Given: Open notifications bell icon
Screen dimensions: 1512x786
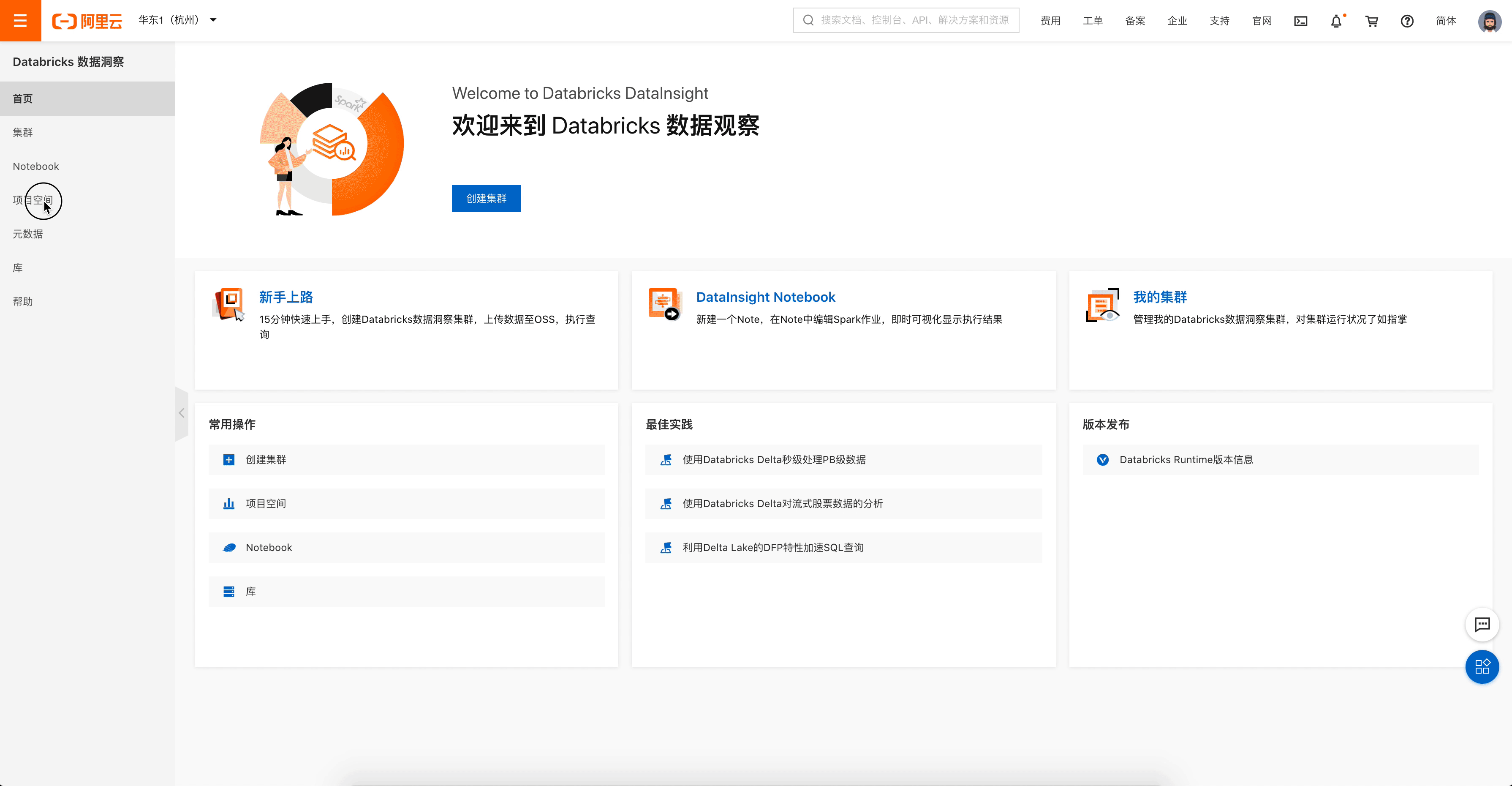Looking at the screenshot, I should coord(1336,21).
